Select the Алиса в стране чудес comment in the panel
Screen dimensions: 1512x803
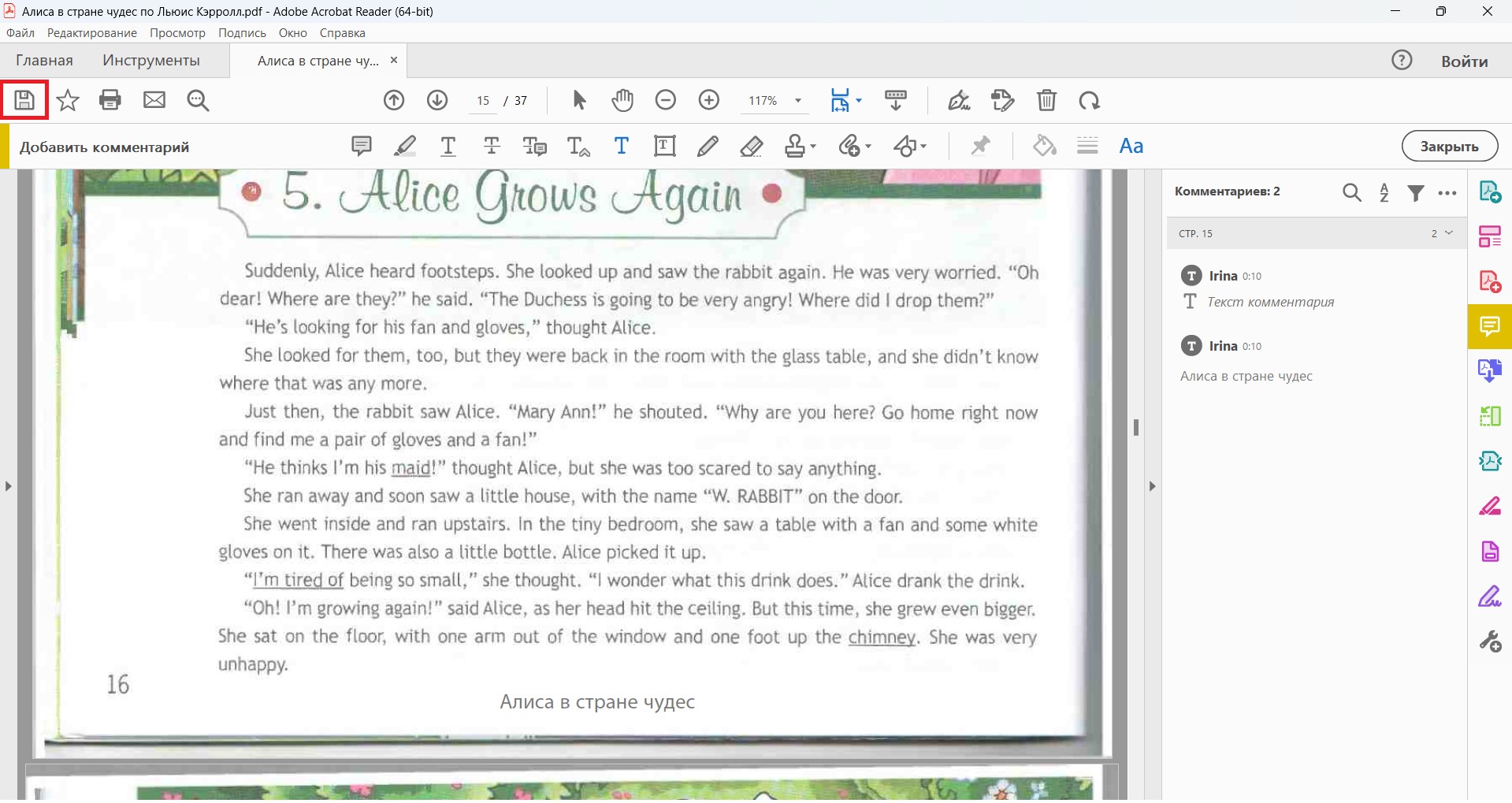(x=1246, y=377)
